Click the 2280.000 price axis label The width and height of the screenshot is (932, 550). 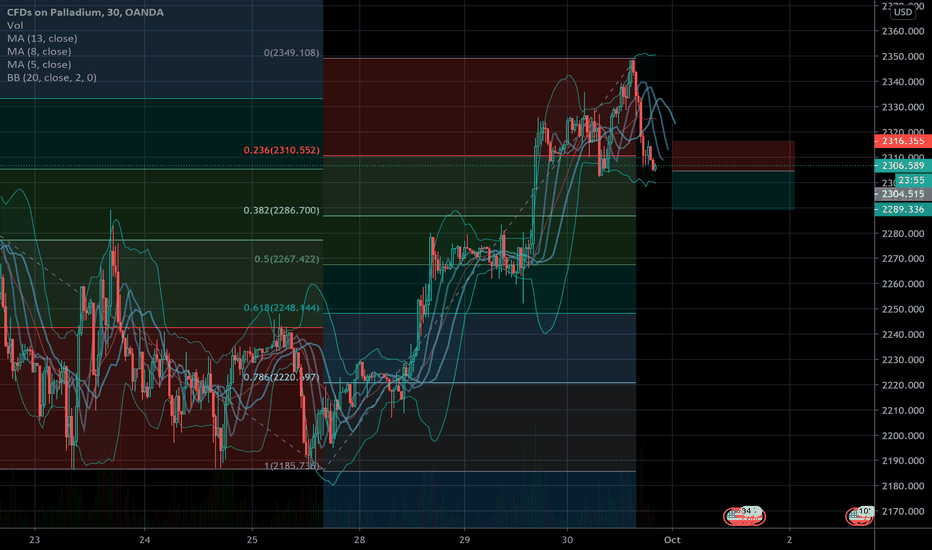pos(903,234)
